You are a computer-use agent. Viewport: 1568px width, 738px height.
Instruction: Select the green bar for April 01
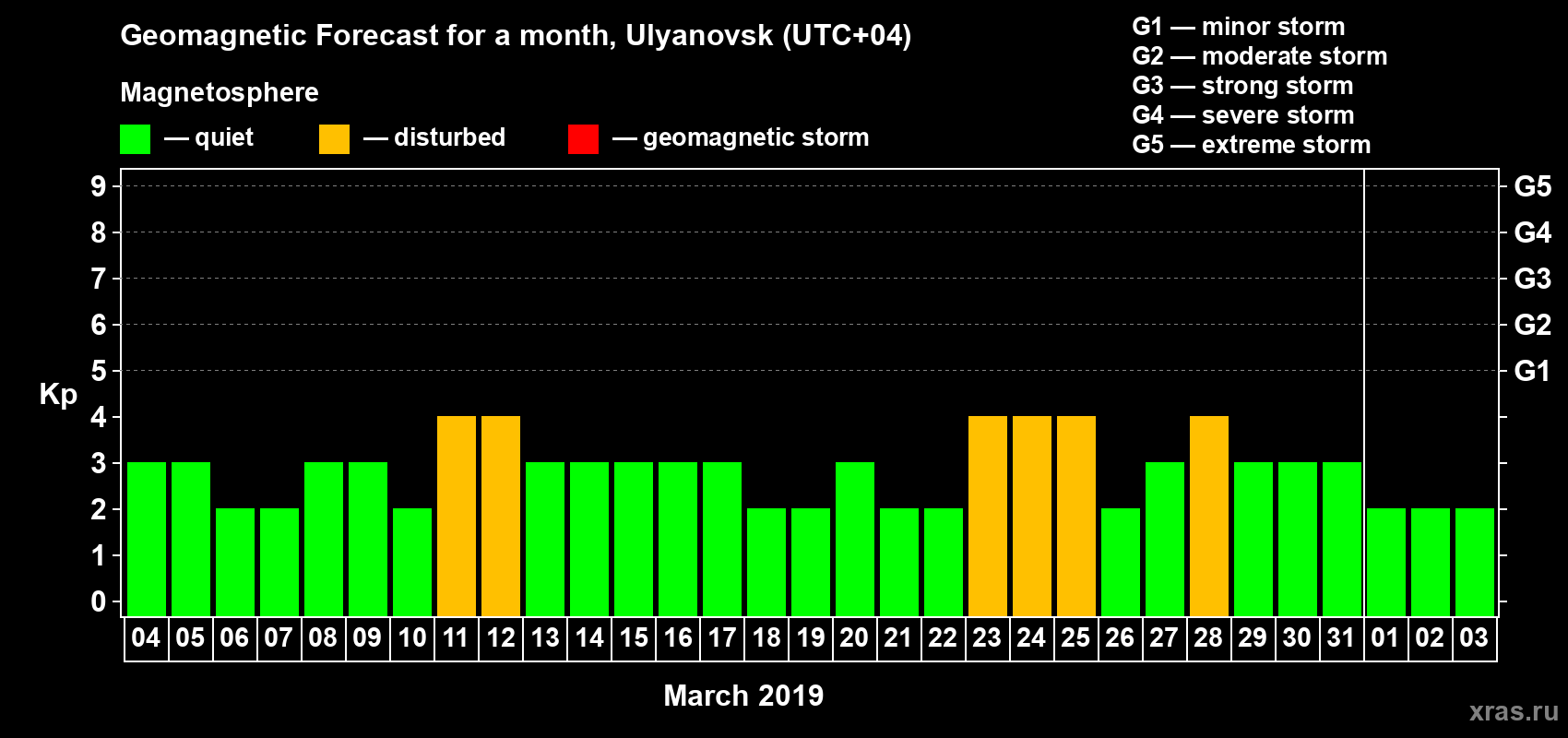click(x=1386, y=562)
